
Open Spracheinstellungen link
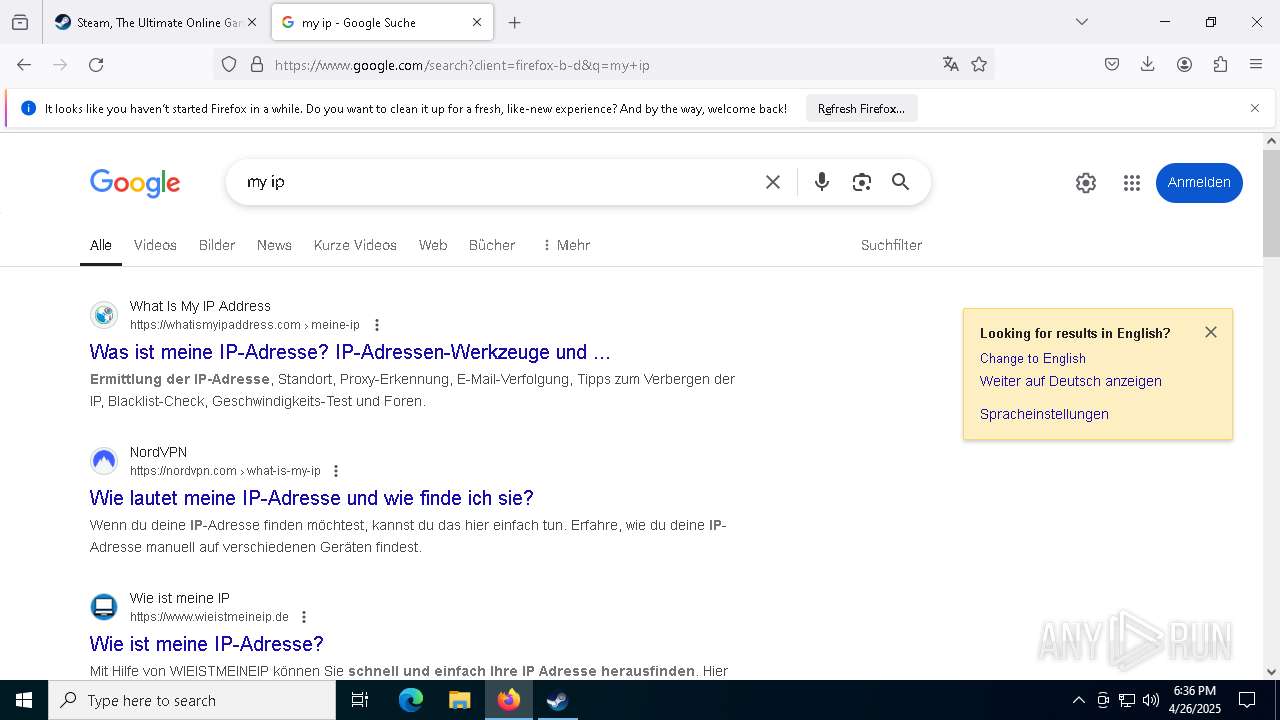click(x=1044, y=414)
